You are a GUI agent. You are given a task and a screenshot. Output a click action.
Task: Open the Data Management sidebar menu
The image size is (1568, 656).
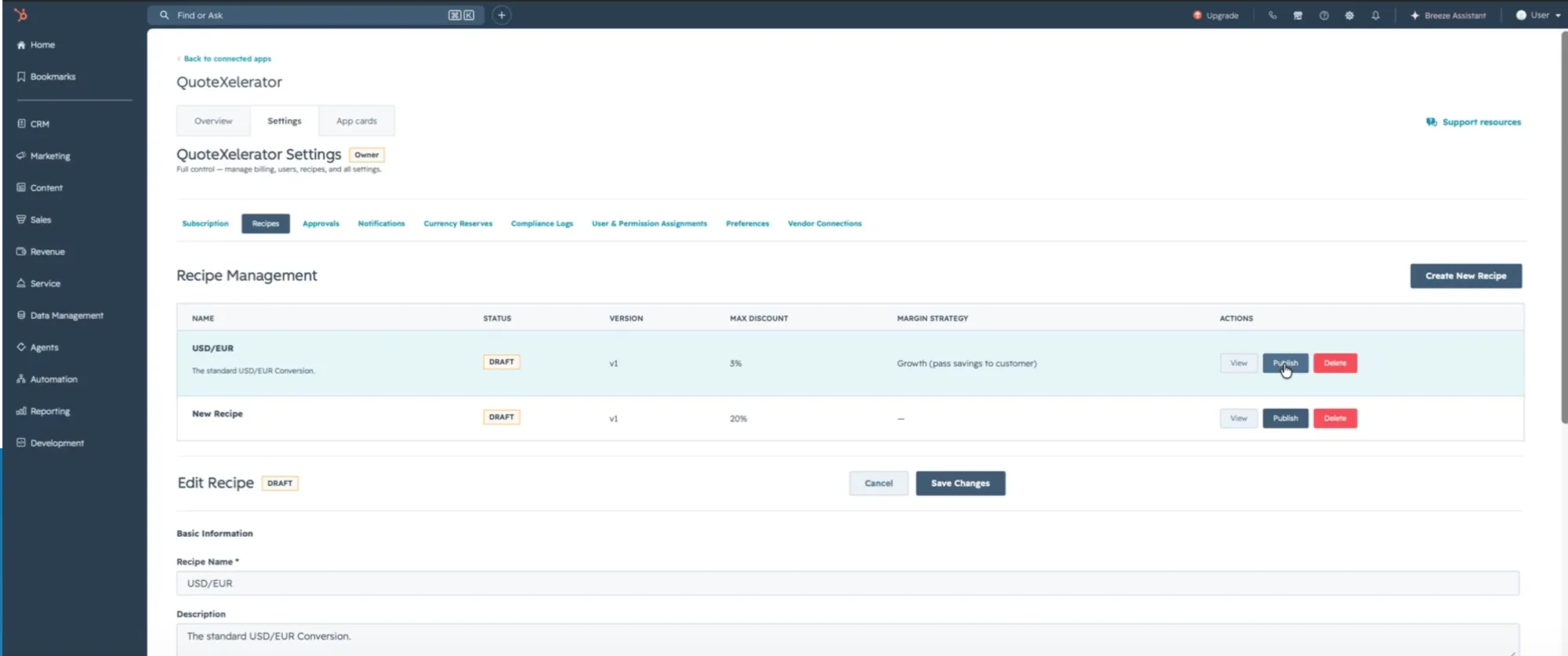point(60,315)
